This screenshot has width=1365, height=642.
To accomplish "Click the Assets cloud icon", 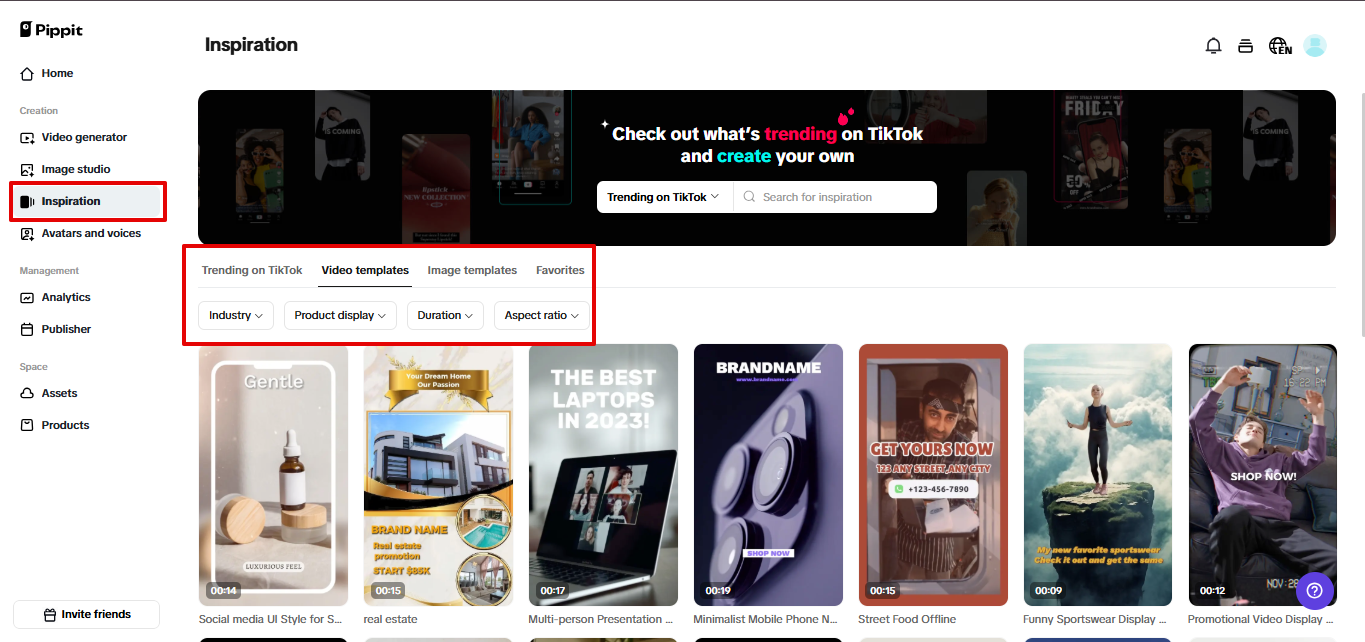I will (27, 394).
